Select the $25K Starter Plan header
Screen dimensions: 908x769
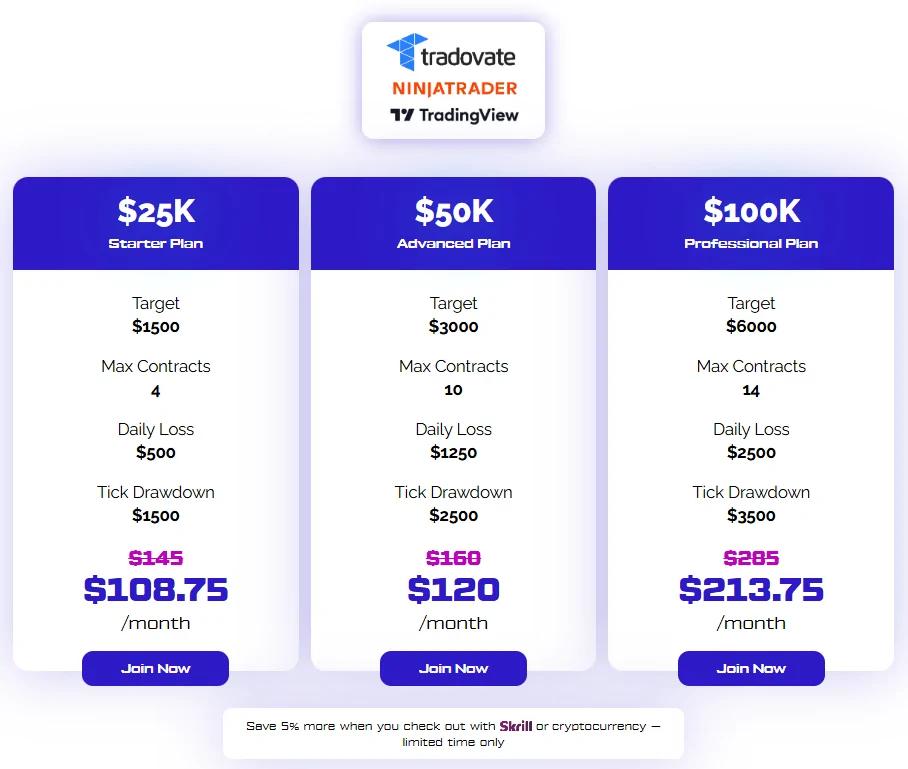[x=155, y=223]
